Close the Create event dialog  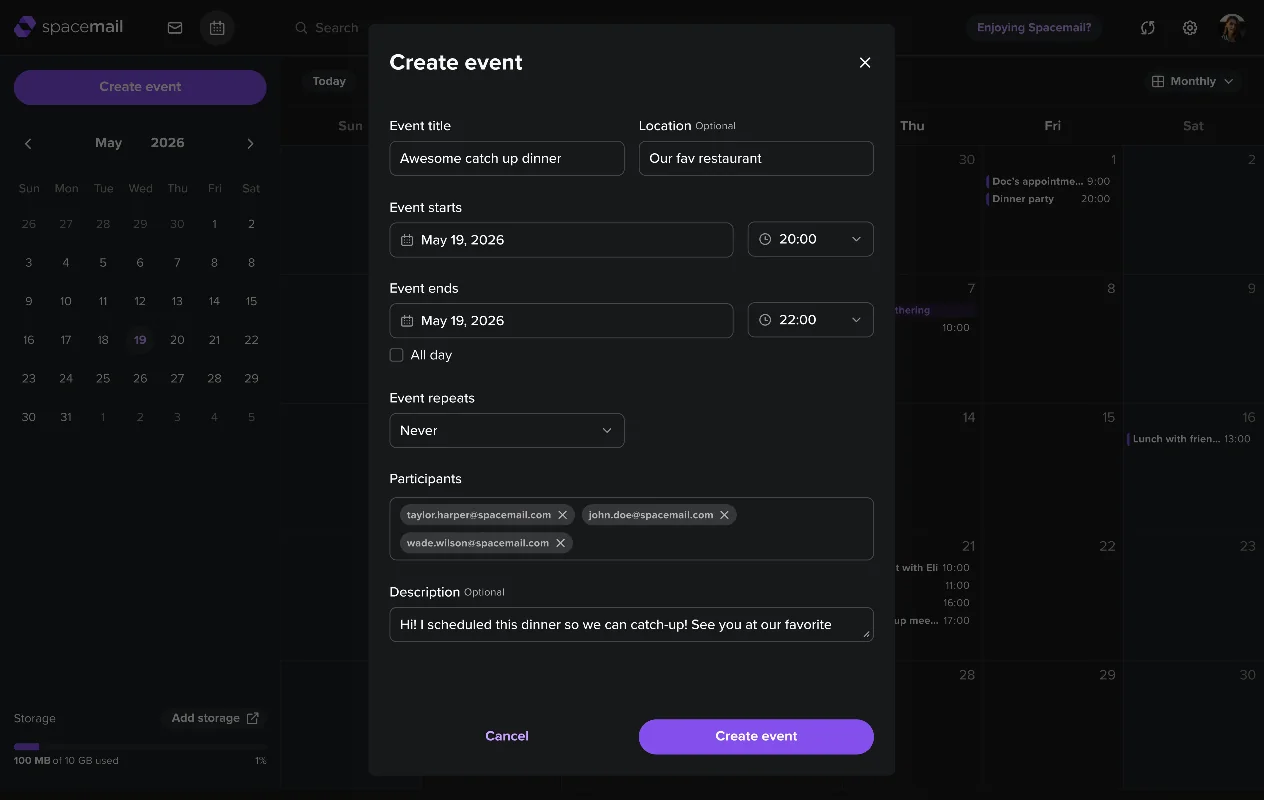(865, 62)
